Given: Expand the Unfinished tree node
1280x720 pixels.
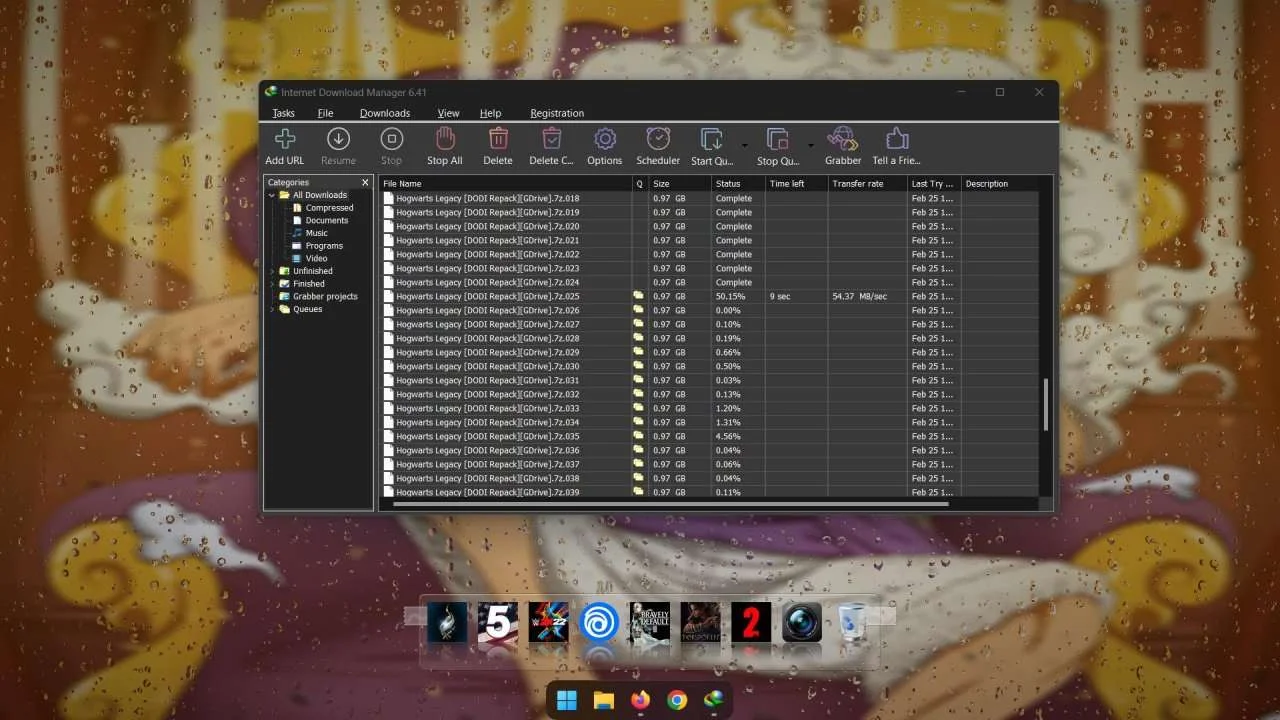Looking at the screenshot, I should coord(272,271).
